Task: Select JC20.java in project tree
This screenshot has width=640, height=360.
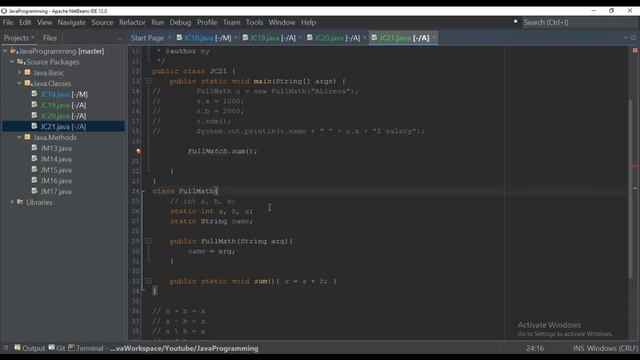Action: (x=63, y=116)
